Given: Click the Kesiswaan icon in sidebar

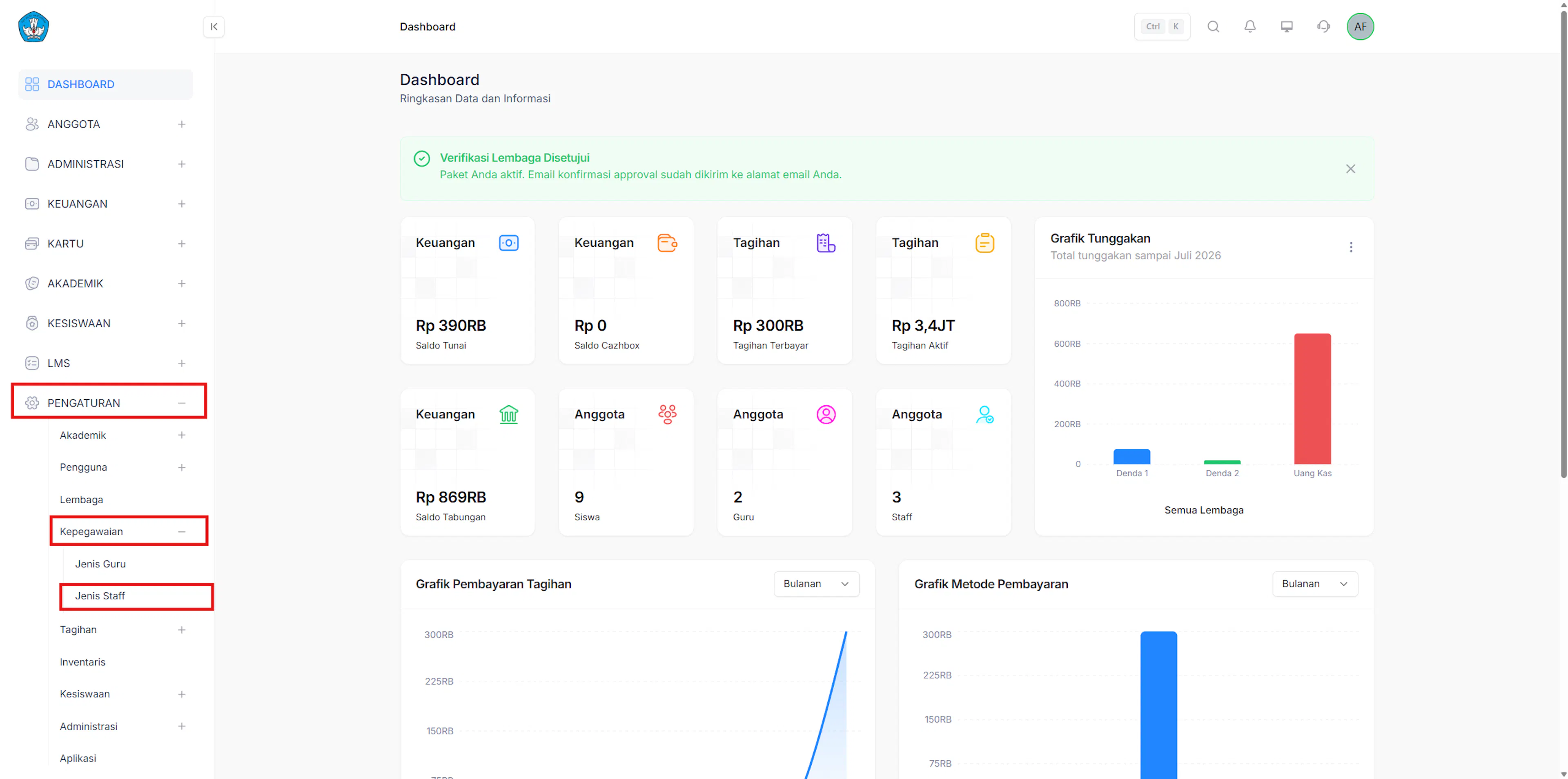Looking at the screenshot, I should tap(32, 324).
